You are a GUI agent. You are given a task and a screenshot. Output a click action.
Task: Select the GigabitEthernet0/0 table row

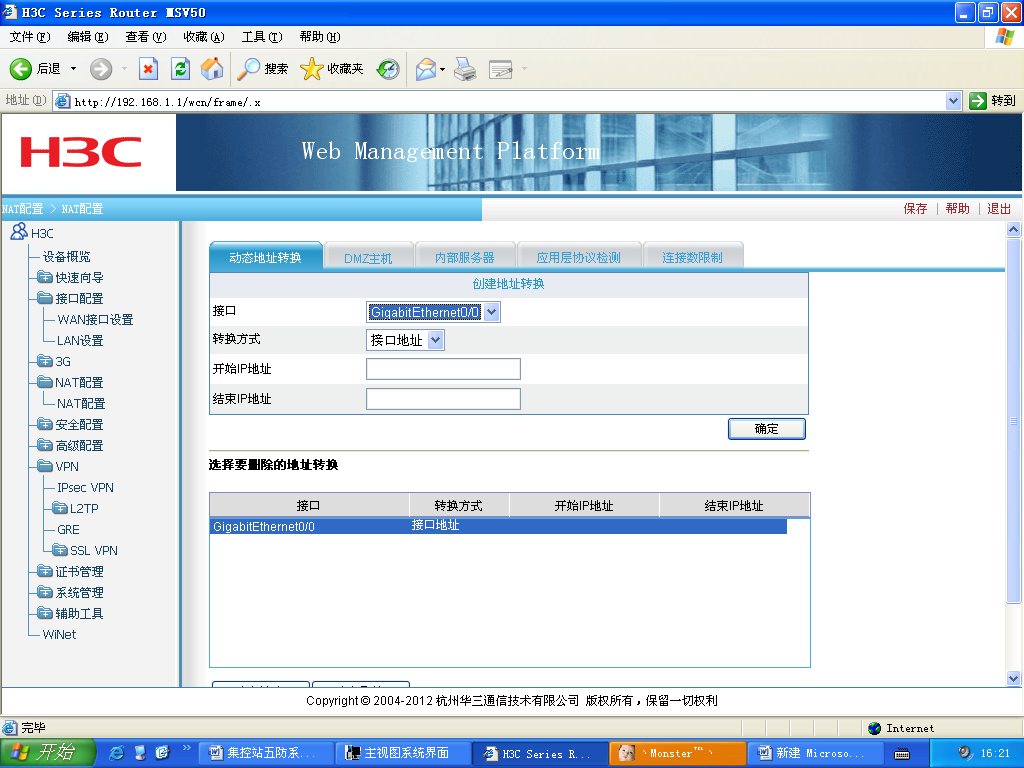click(497, 526)
